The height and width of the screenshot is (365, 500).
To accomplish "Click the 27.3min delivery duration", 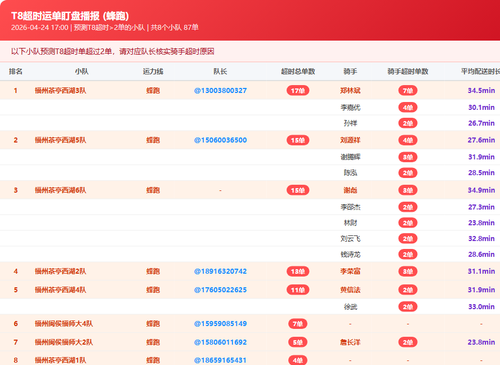I will [x=481, y=207].
